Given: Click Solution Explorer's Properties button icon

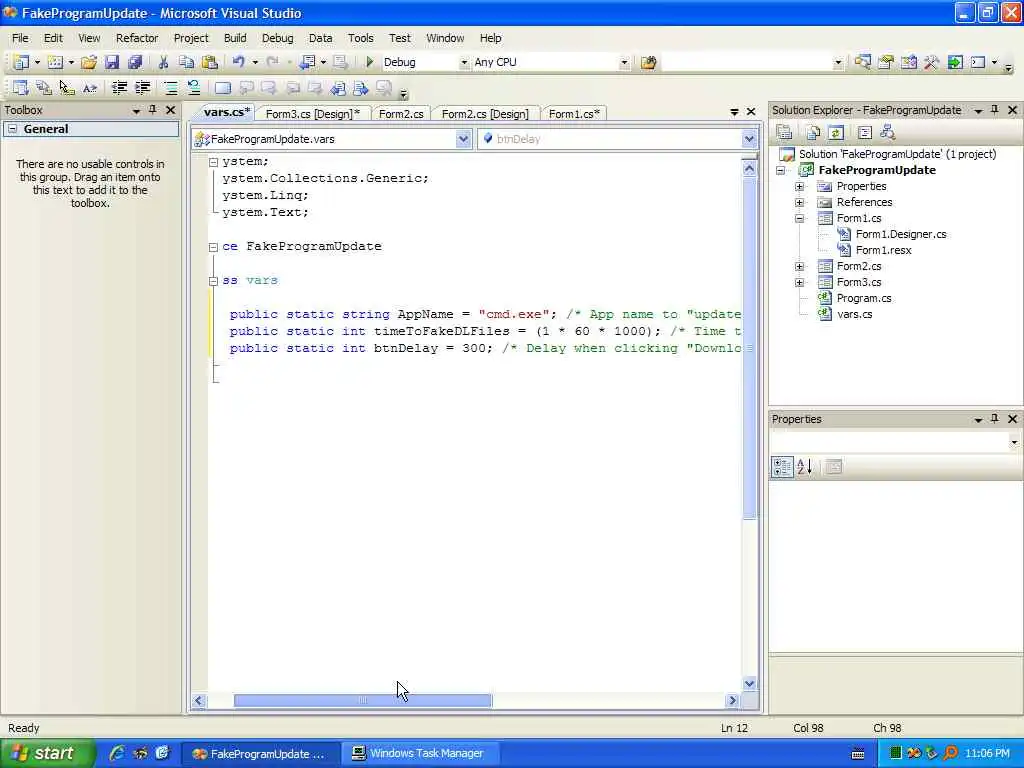Looking at the screenshot, I should [784, 133].
